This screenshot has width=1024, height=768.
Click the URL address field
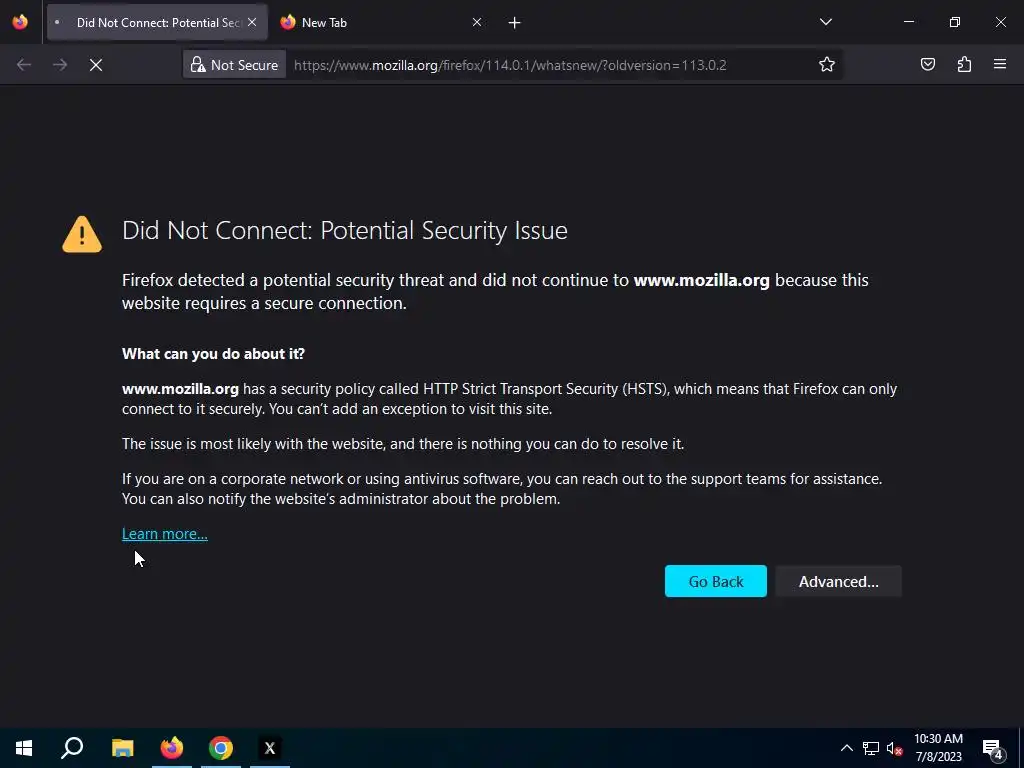coord(540,65)
